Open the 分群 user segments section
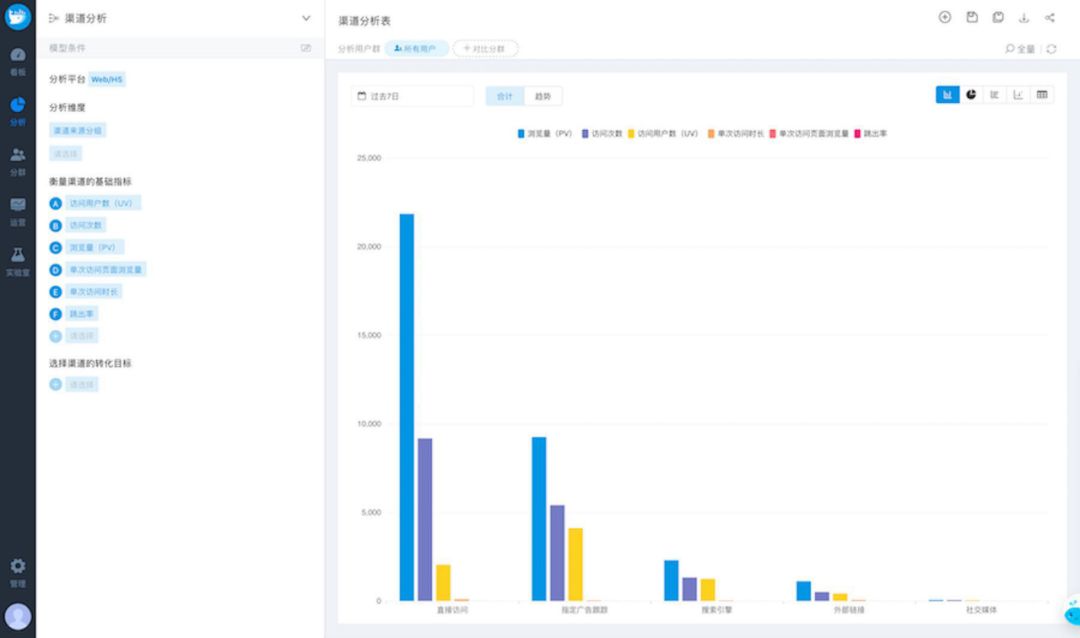The image size is (1080, 638). 17,160
